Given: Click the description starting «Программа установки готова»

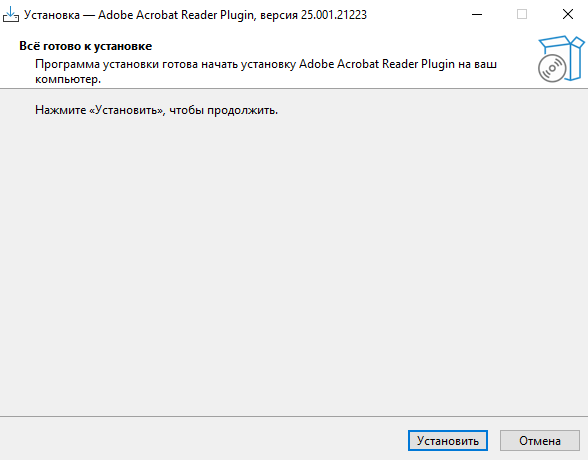Looking at the screenshot, I should pos(266,72).
